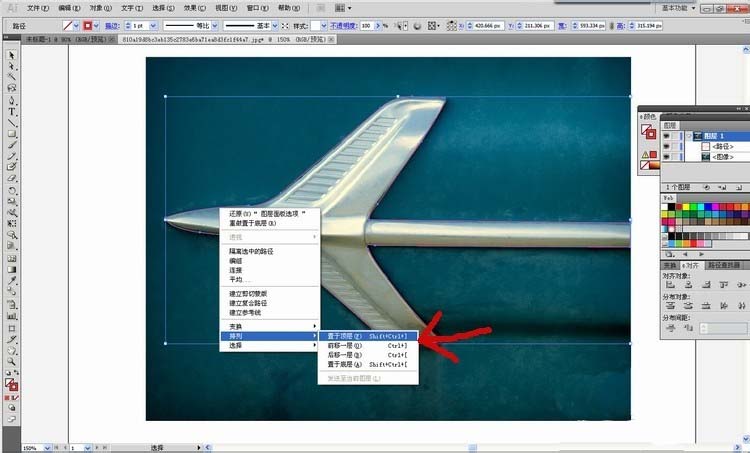Select the Rotate tool
The width and height of the screenshot is (750, 453).
11,190
